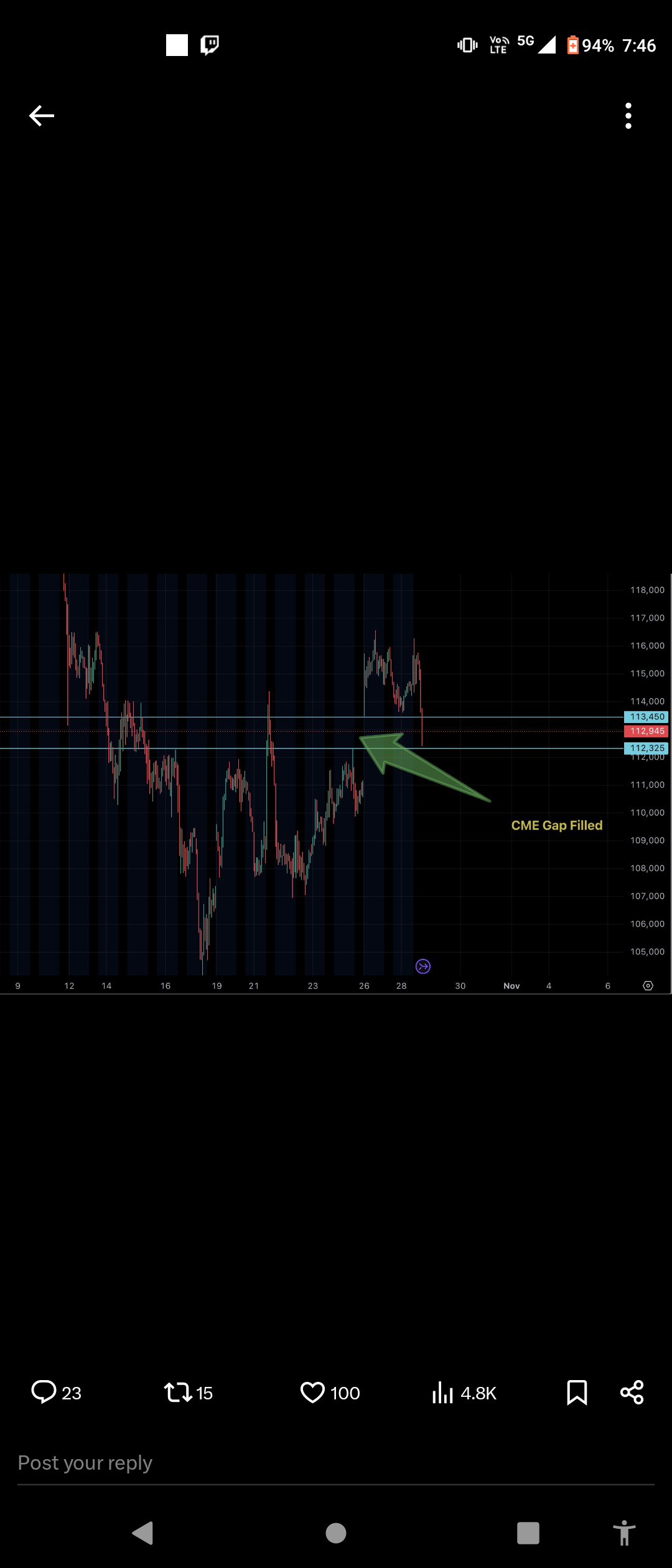Tap the Android recent apps button
672x1568 pixels.
click(528, 1533)
